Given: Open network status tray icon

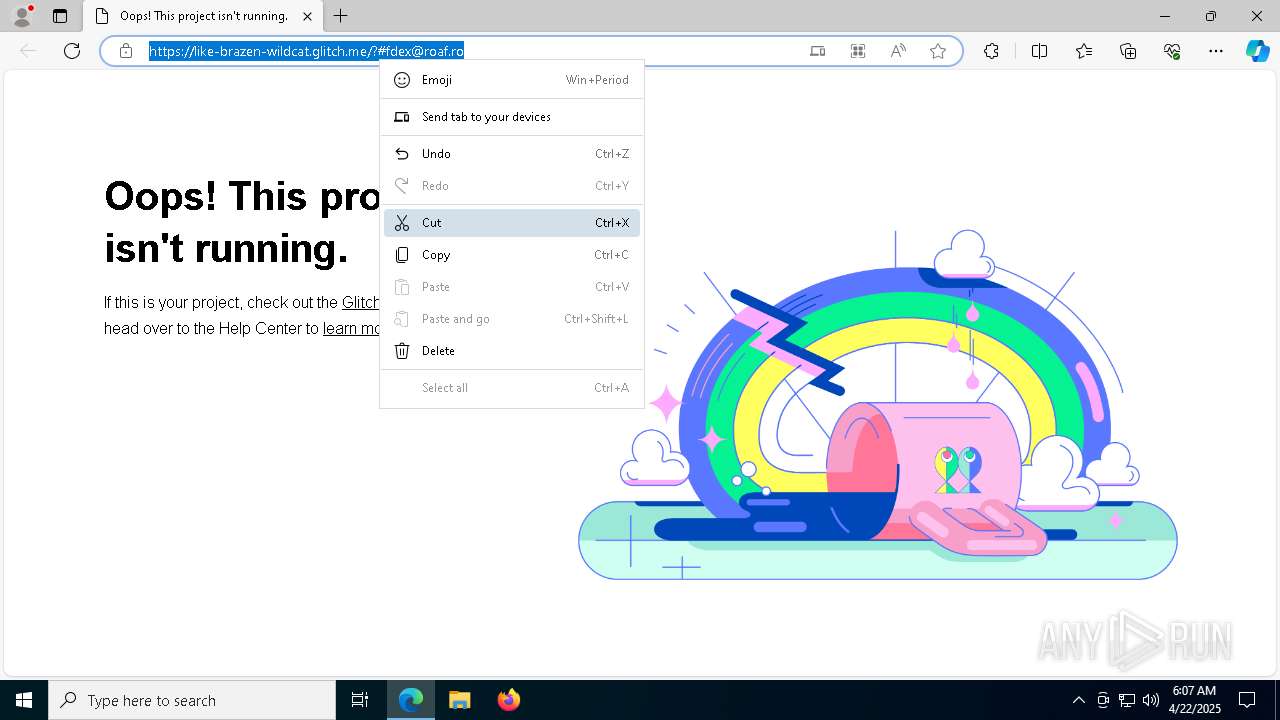Looking at the screenshot, I should (1127, 700).
